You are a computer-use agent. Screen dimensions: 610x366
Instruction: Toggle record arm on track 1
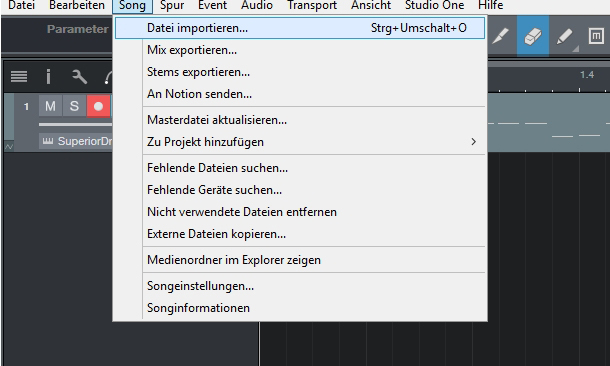pyautogui.click(x=98, y=106)
